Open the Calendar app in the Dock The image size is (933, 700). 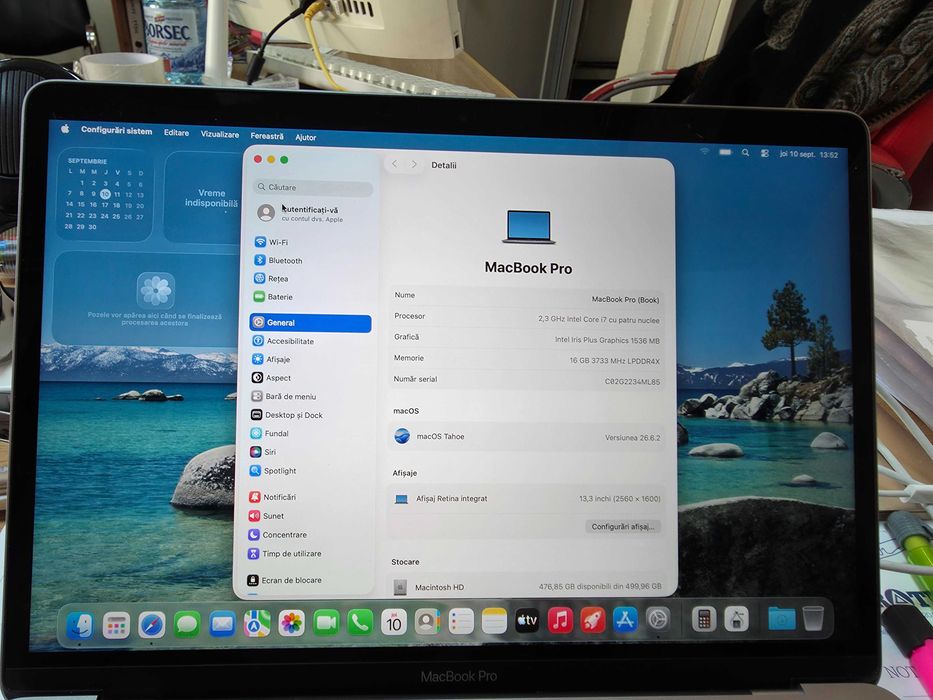coord(394,622)
